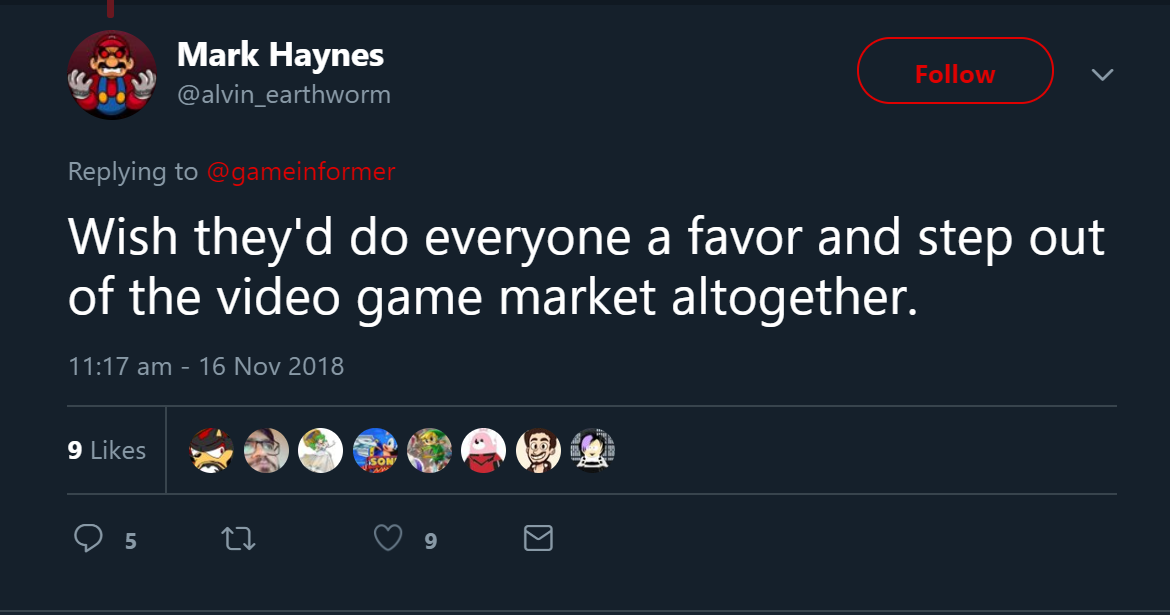1170x615 pixels.
Task: Retweet this tweet
Action: (239, 540)
